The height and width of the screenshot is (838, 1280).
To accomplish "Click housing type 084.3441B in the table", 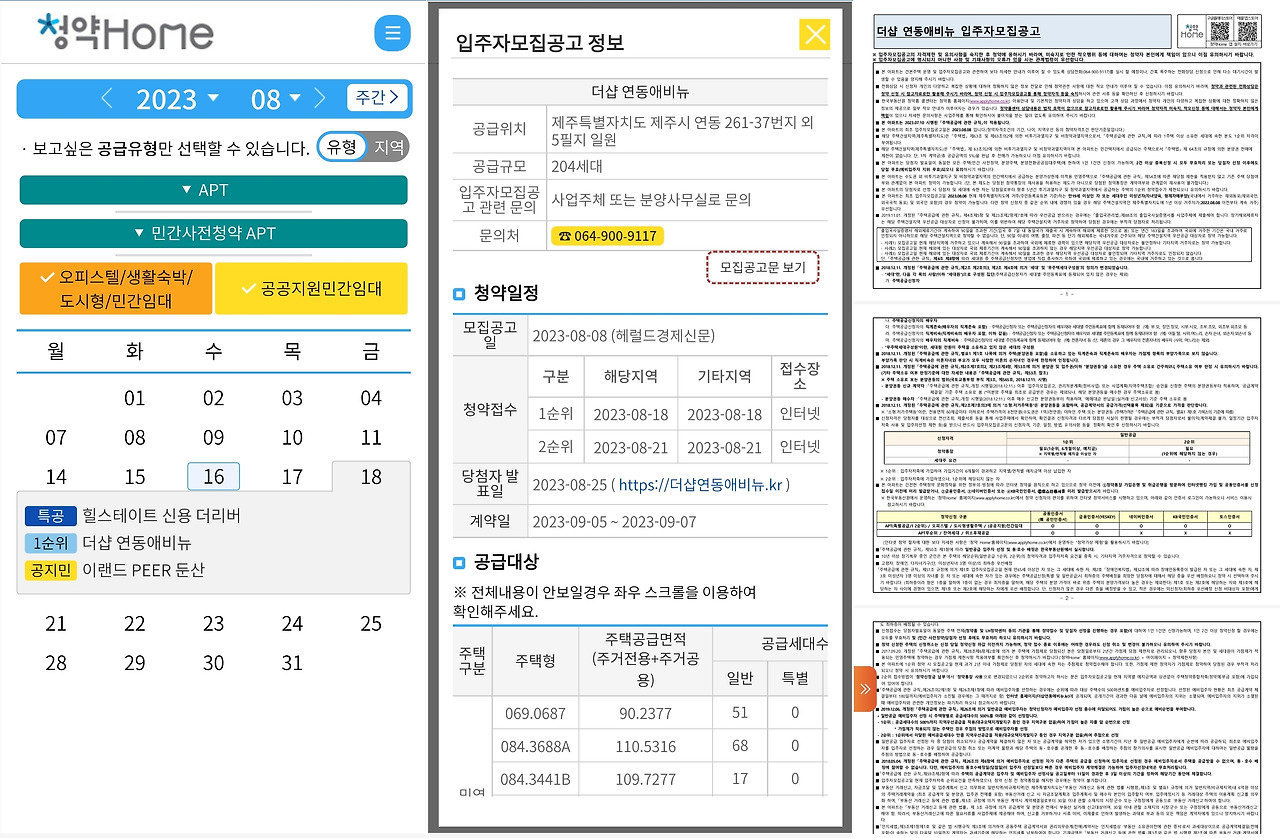I will point(534,779).
